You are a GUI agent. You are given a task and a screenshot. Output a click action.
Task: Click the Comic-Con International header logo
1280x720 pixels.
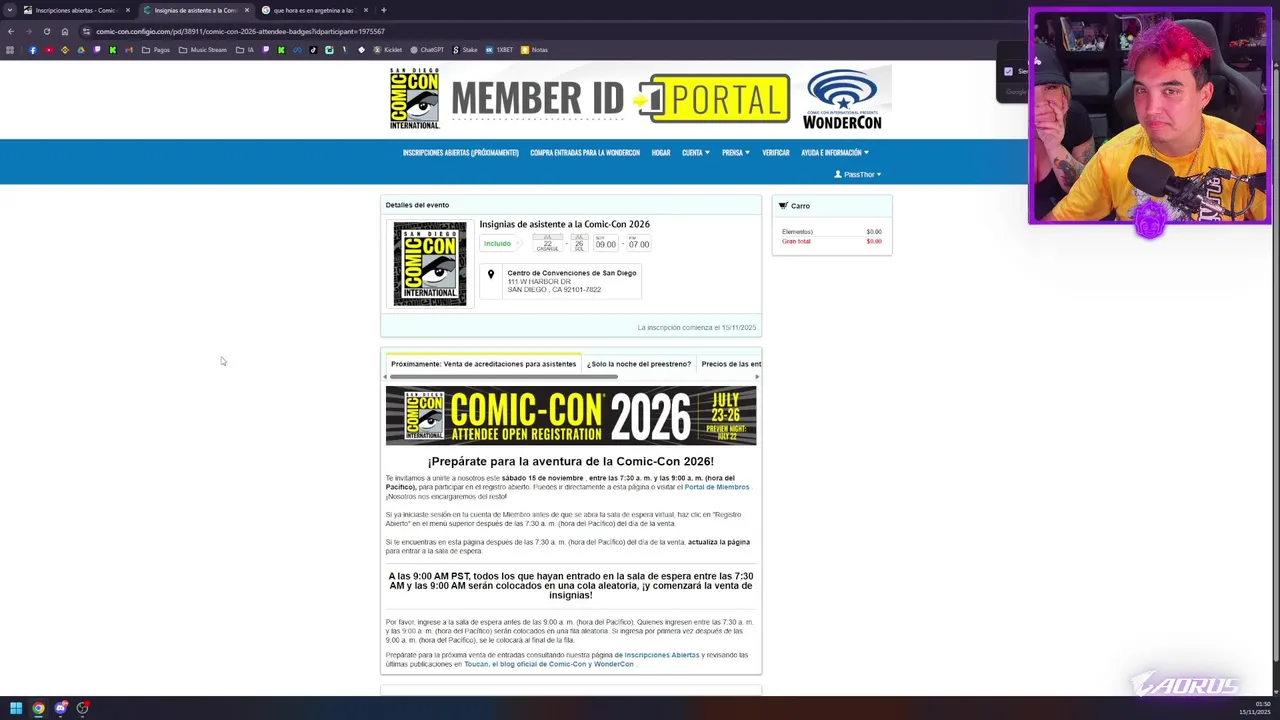[415, 99]
